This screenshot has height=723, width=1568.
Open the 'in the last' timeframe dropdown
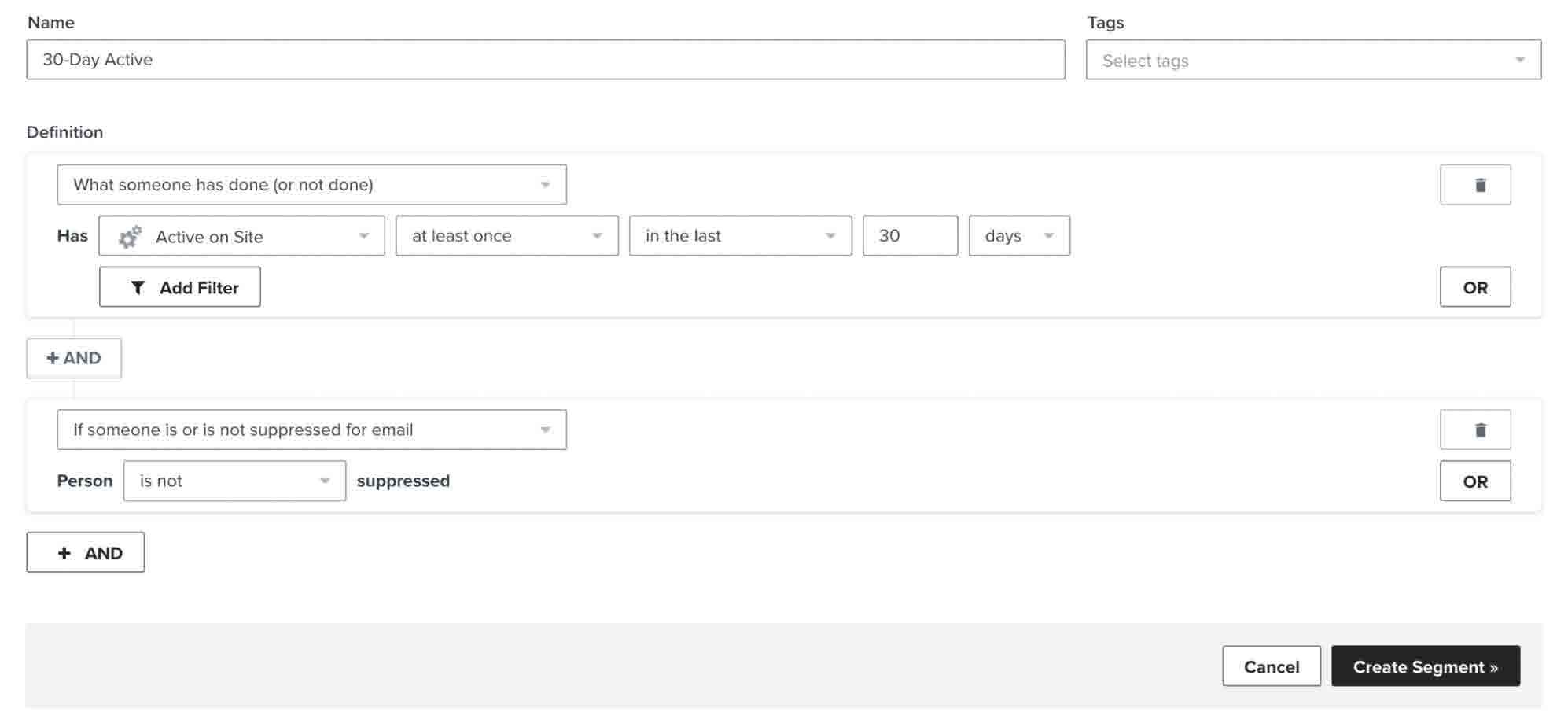[739, 236]
